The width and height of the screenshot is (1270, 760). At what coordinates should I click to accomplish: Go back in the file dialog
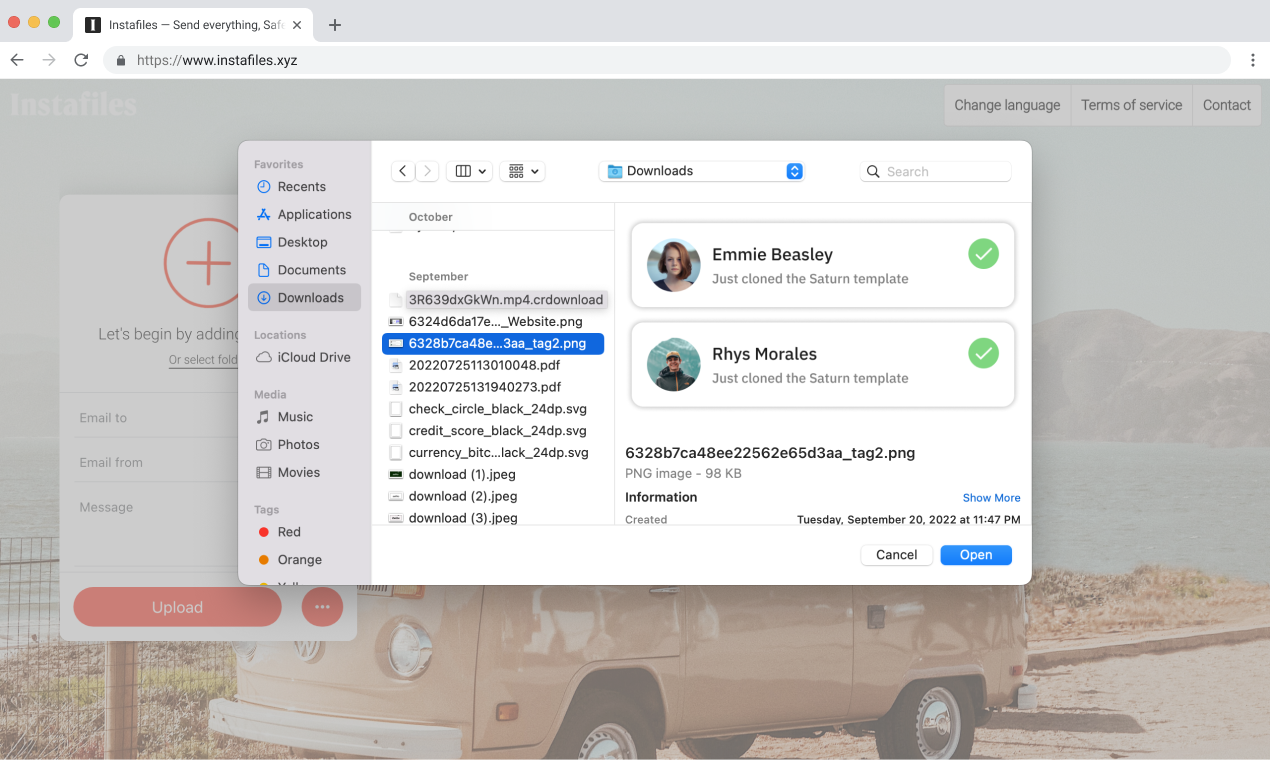click(403, 171)
